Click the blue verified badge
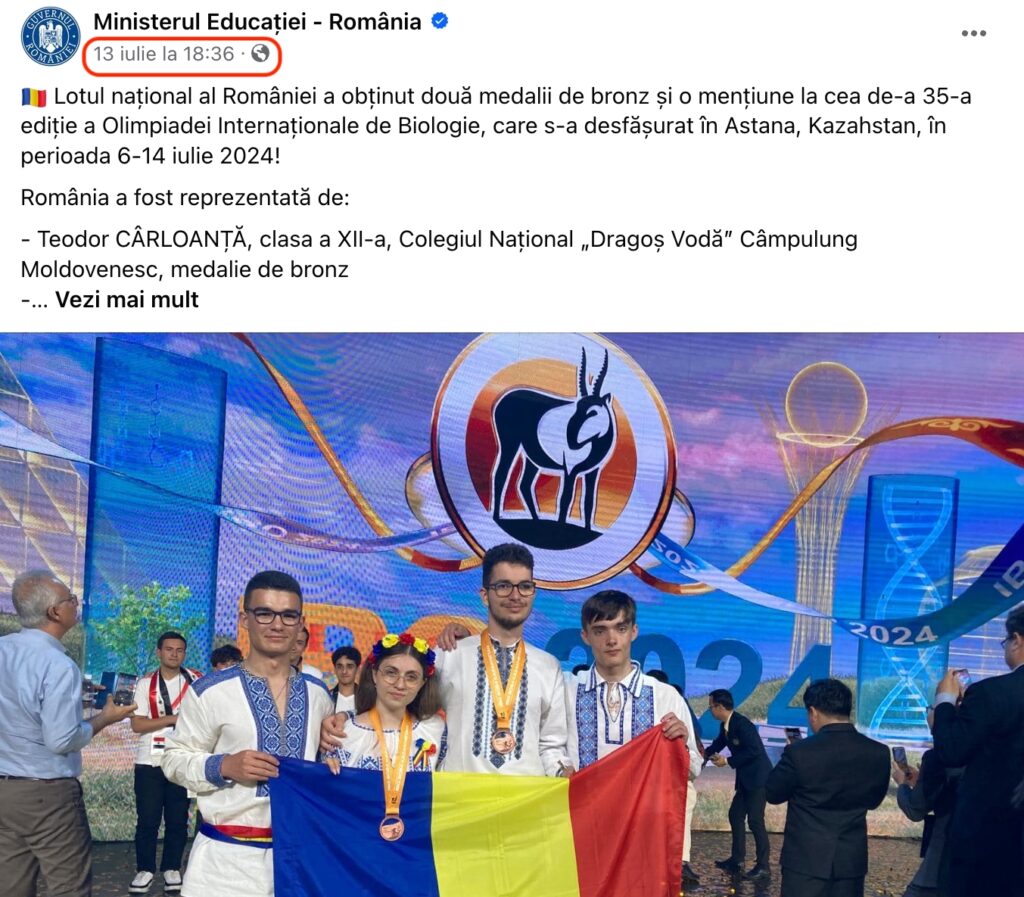This screenshot has height=897, width=1024. point(440,21)
